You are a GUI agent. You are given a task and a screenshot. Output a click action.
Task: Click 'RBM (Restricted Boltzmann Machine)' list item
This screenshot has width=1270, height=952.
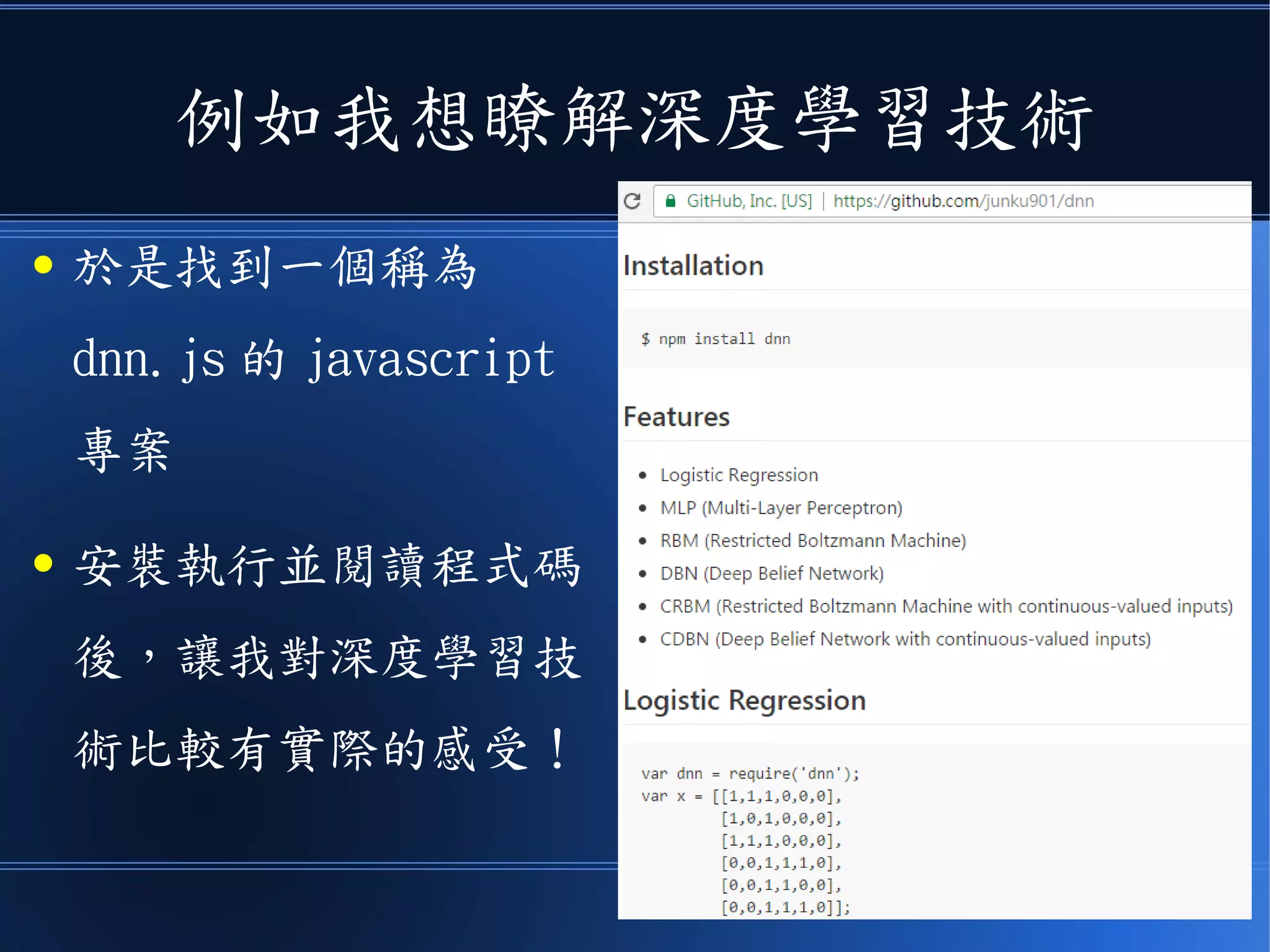(x=813, y=541)
